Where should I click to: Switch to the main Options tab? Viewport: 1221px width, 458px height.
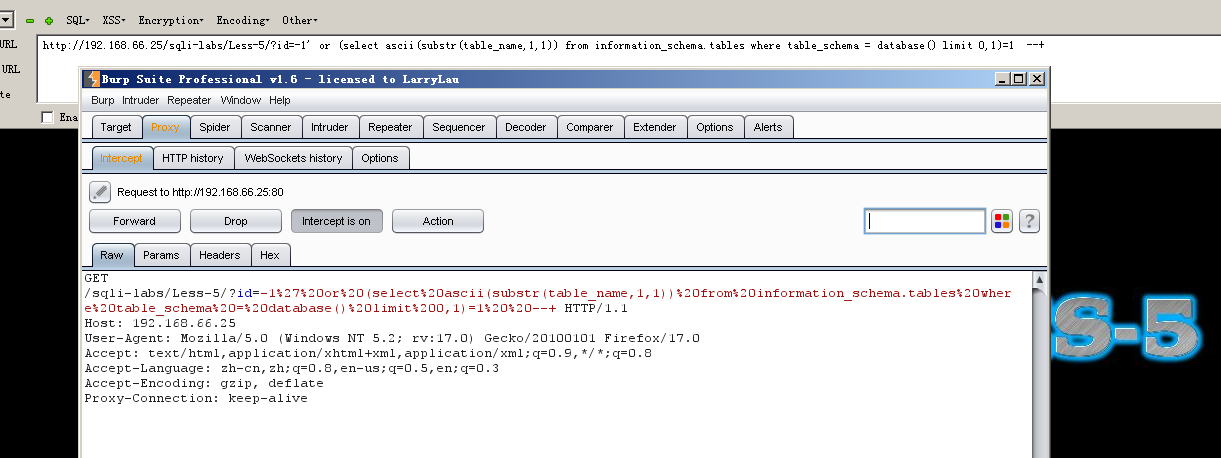coord(715,127)
